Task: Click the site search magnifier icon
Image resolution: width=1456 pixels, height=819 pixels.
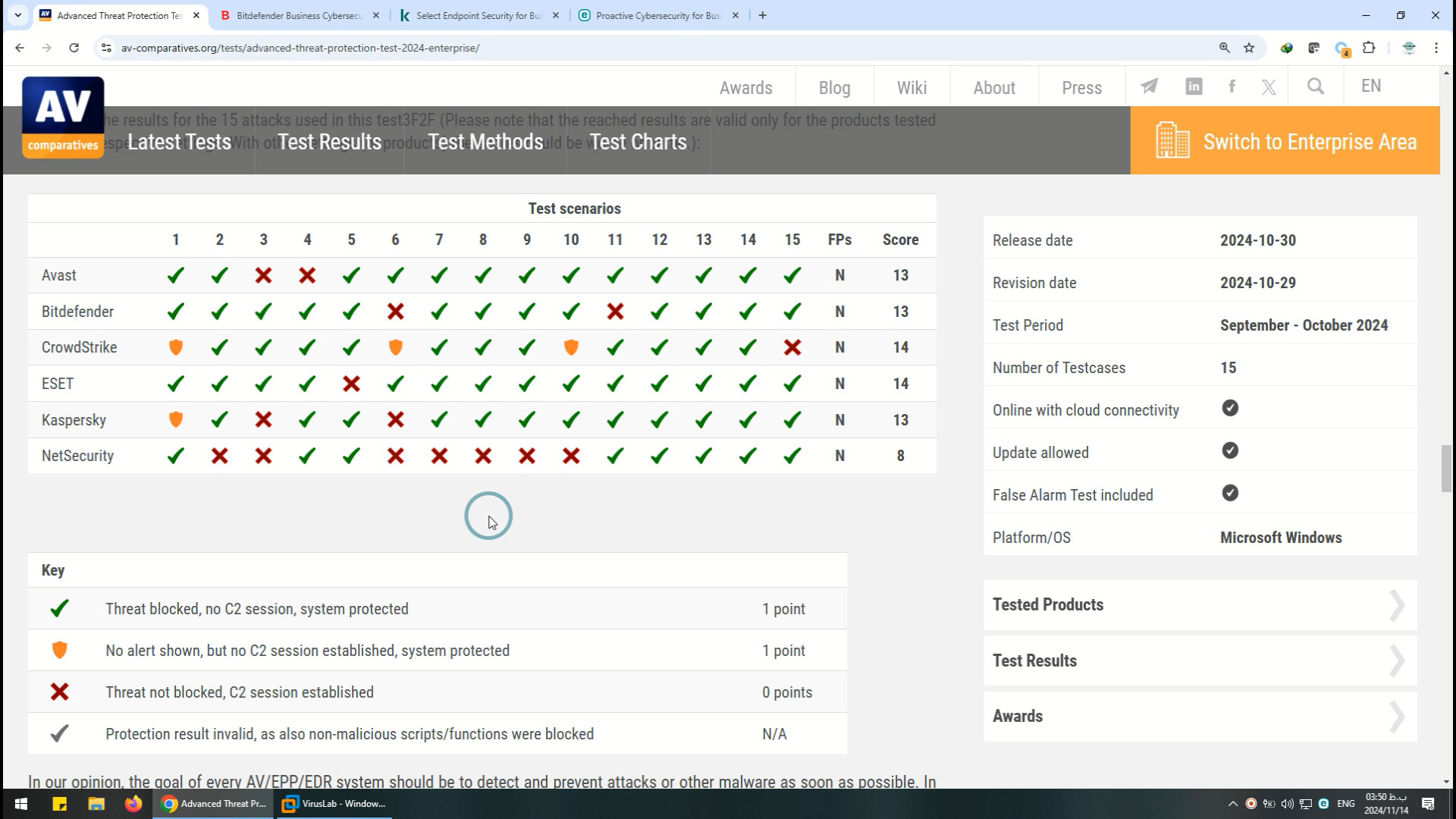Action: [x=1316, y=86]
